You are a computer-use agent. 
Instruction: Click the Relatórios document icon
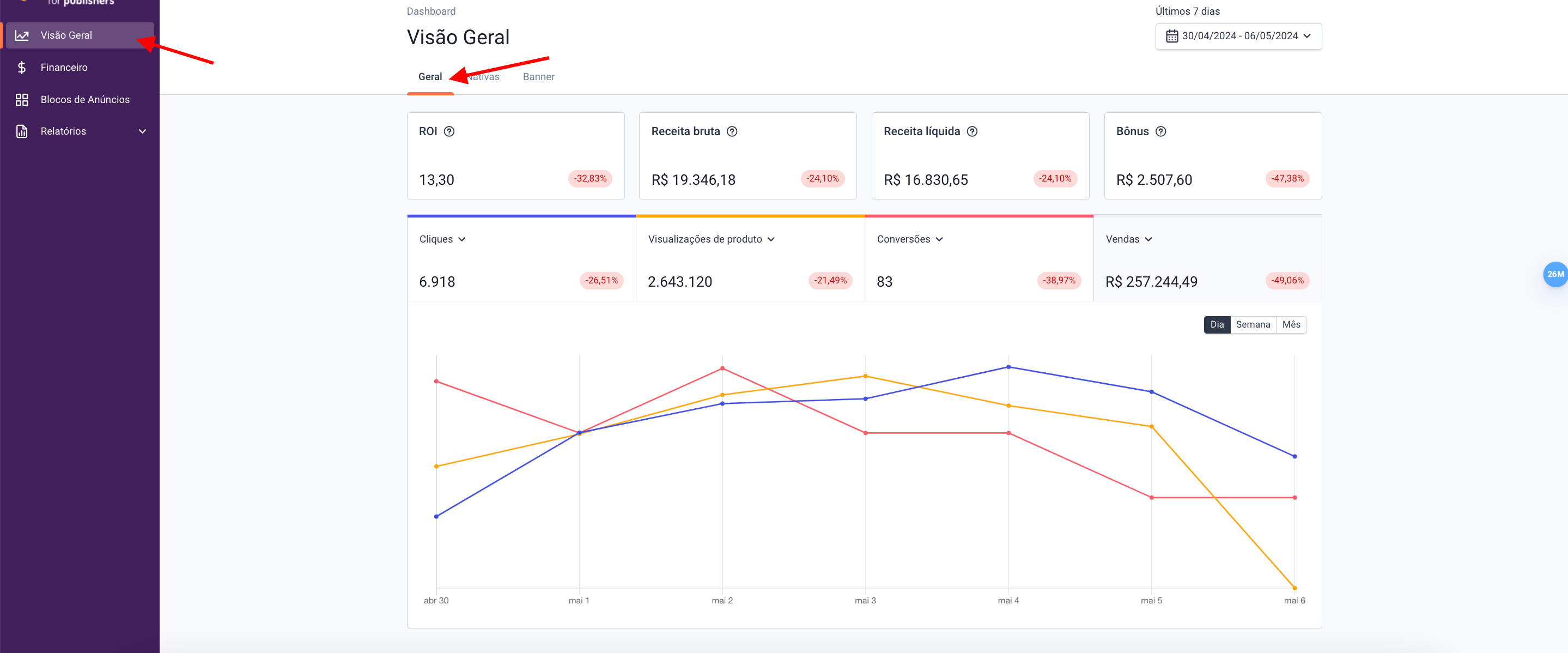coord(22,131)
